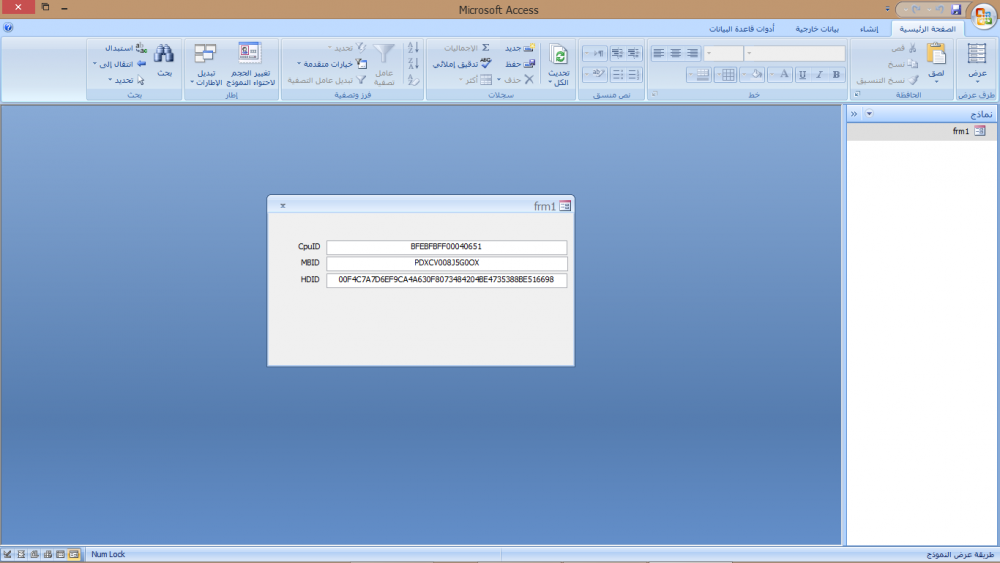
Task: Open Advanced filter options (خيارات متقدمة) dropdown
Action: tap(332, 64)
